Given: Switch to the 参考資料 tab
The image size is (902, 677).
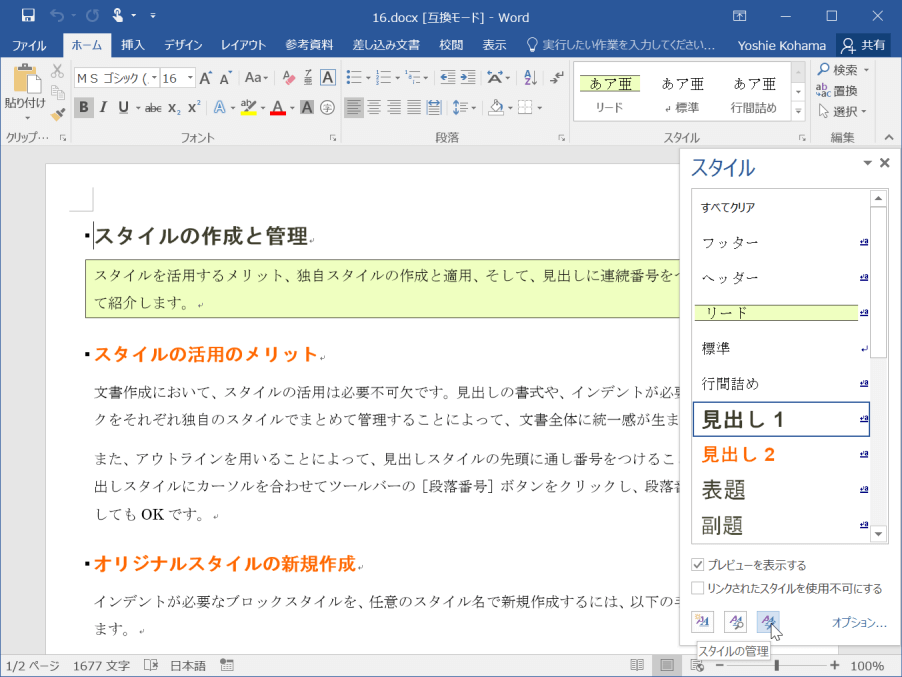Looking at the screenshot, I should tap(309, 45).
